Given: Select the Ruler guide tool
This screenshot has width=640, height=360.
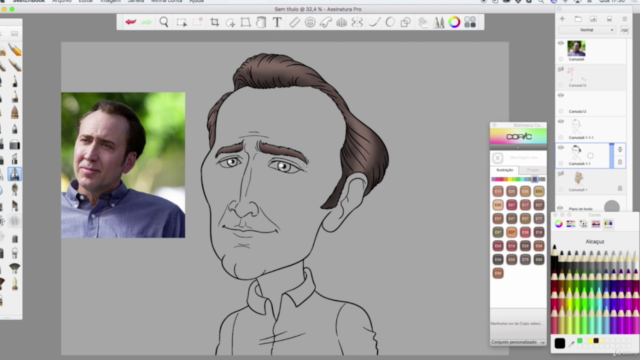Looking at the screenshot, I should 294,22.
